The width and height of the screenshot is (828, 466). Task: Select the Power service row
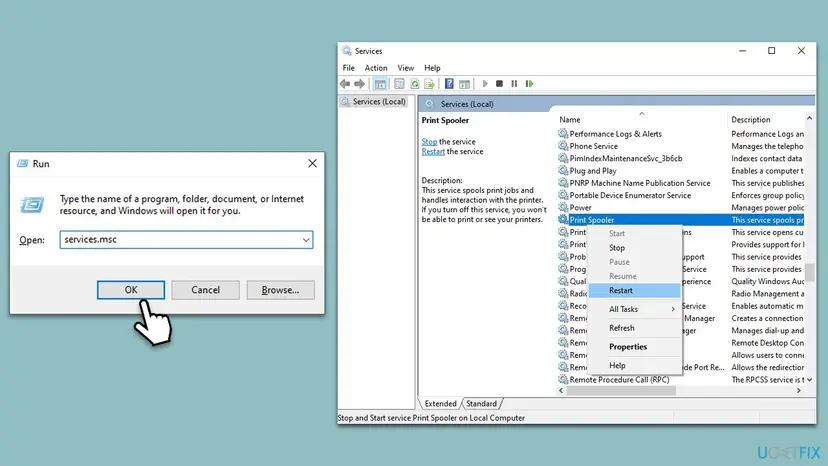(x=680, y=207)
